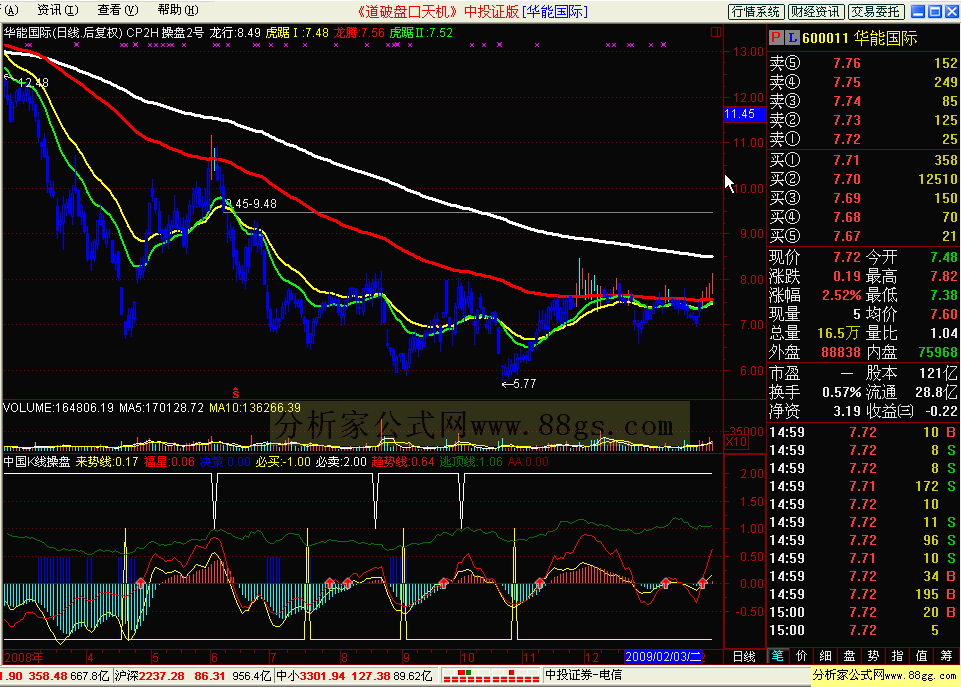This screenshot has width=961, height=687.
Task: Maximize the window with the blue restore button
Action: pyautogui.click(x=935, y=11)
